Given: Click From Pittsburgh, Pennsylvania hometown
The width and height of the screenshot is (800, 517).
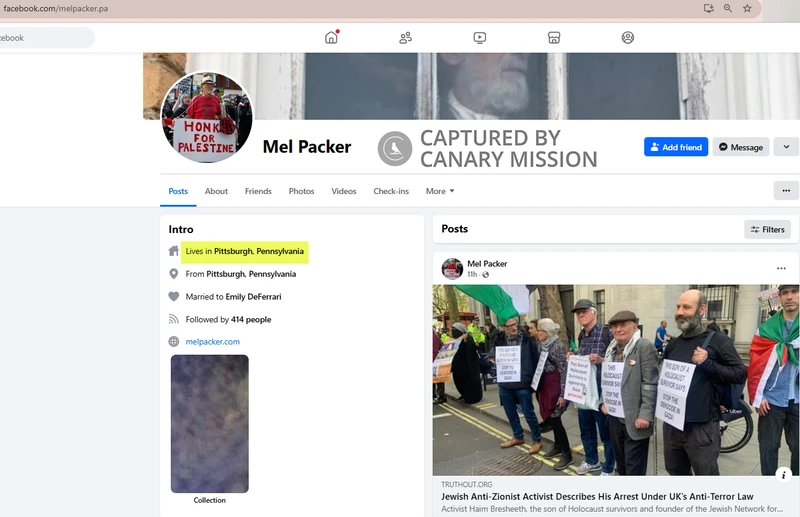Looking at the screenshot, I should 241,274.
